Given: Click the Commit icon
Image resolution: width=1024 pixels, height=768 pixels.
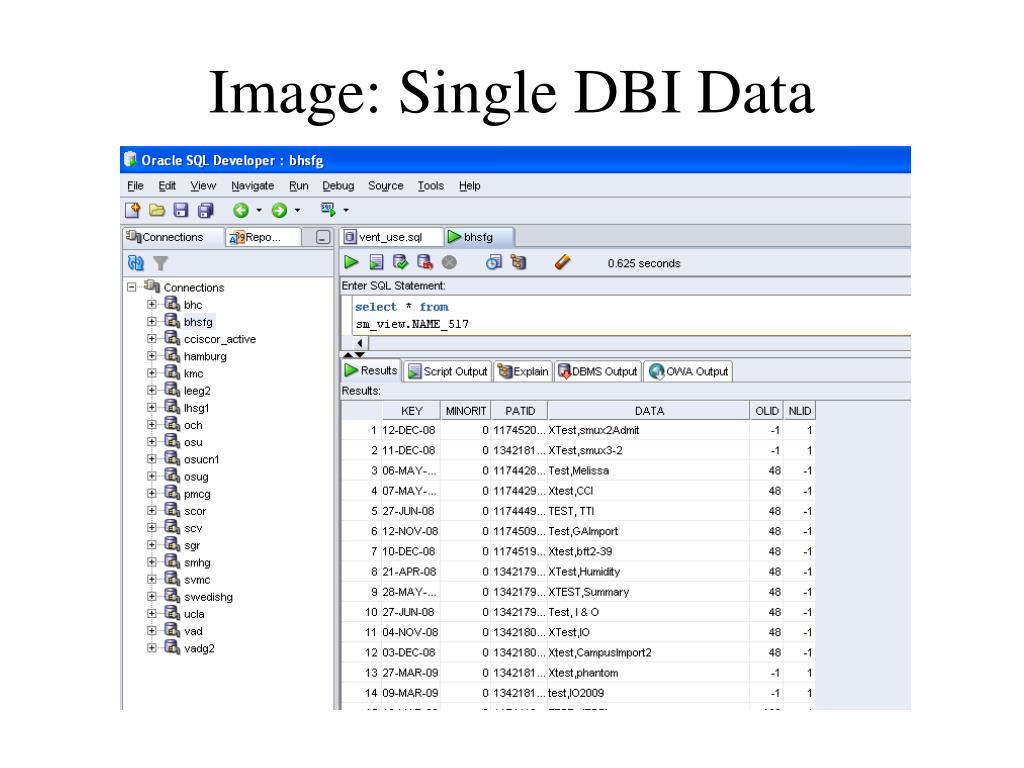Looking at the screenshot, I should [x=400, y=263].
